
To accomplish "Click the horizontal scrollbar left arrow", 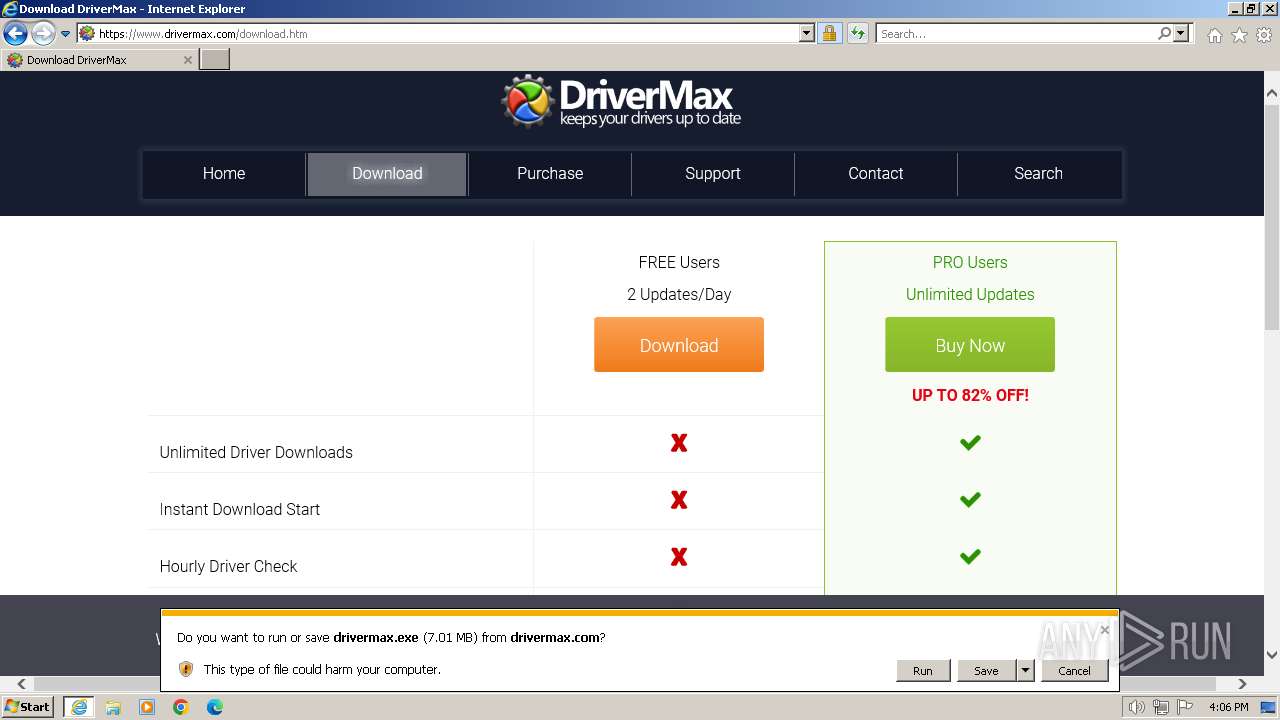I will point(21,684).
